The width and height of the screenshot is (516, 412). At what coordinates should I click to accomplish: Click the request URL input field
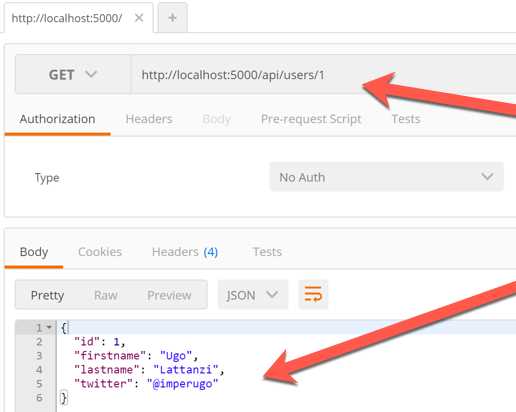click(x=323, y=74)
